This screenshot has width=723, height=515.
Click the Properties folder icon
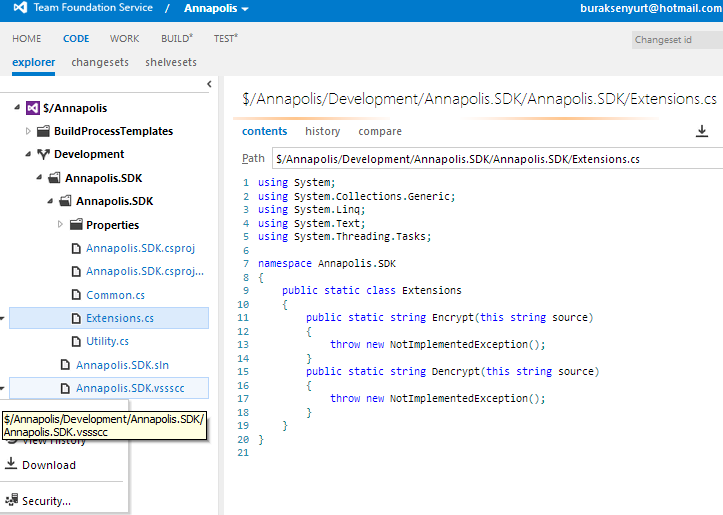75,225
